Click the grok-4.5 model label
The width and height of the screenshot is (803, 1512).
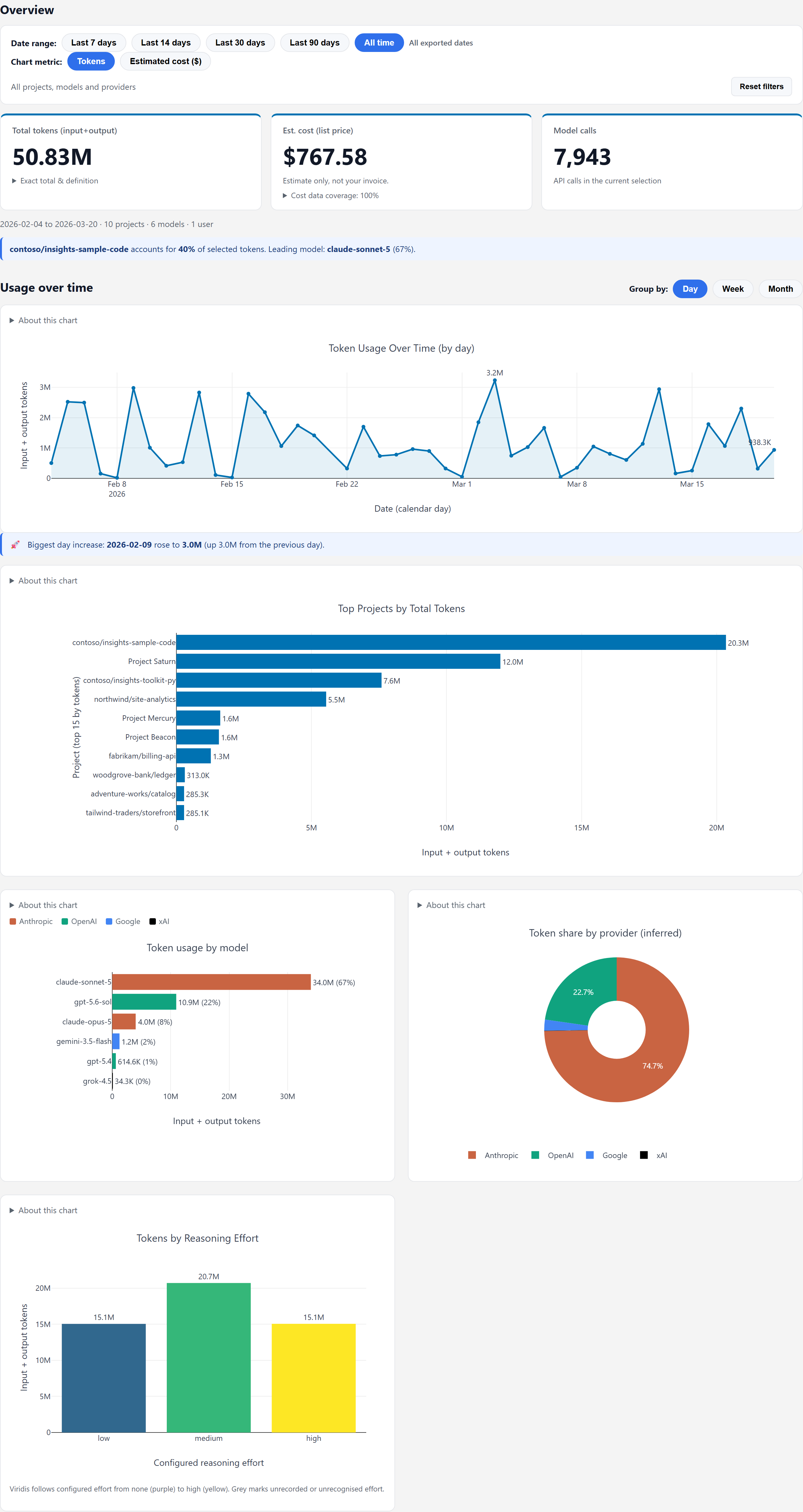coord(97,1080)
